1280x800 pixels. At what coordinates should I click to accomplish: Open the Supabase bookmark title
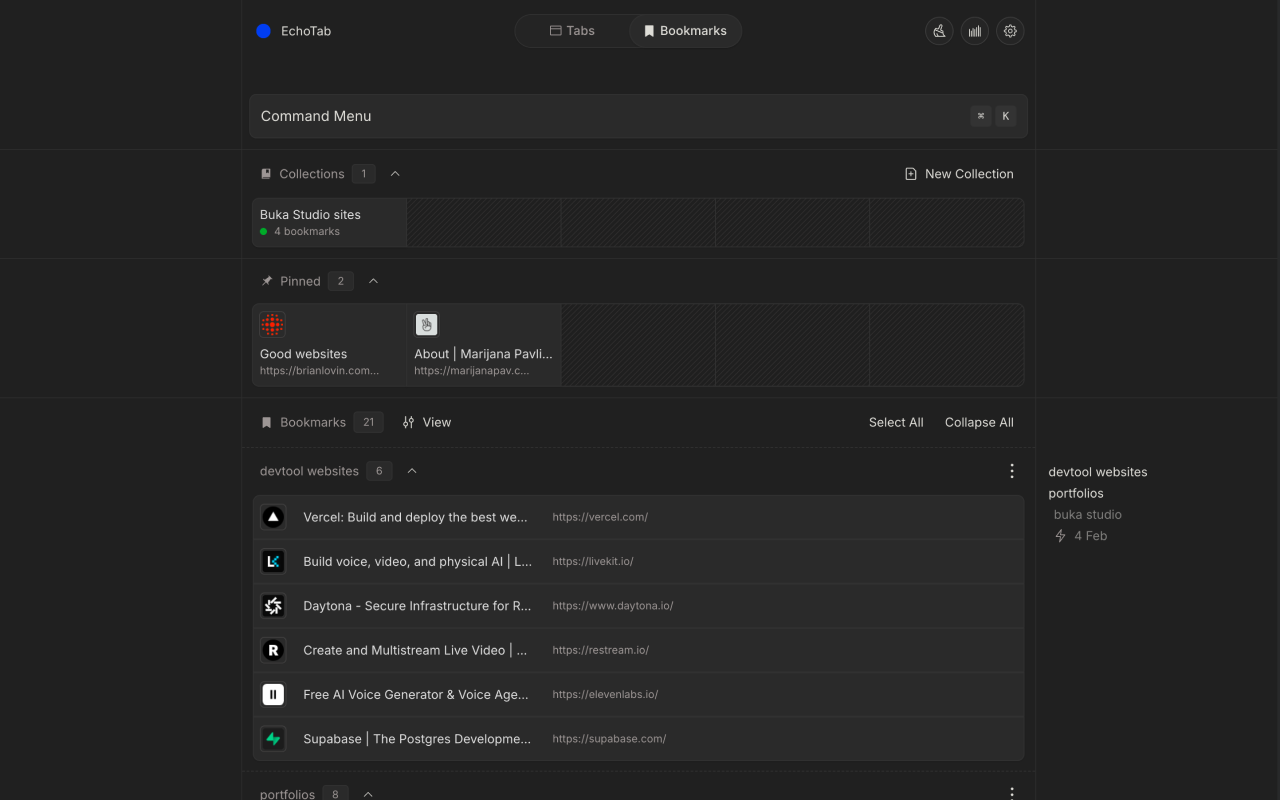(417, 738)
